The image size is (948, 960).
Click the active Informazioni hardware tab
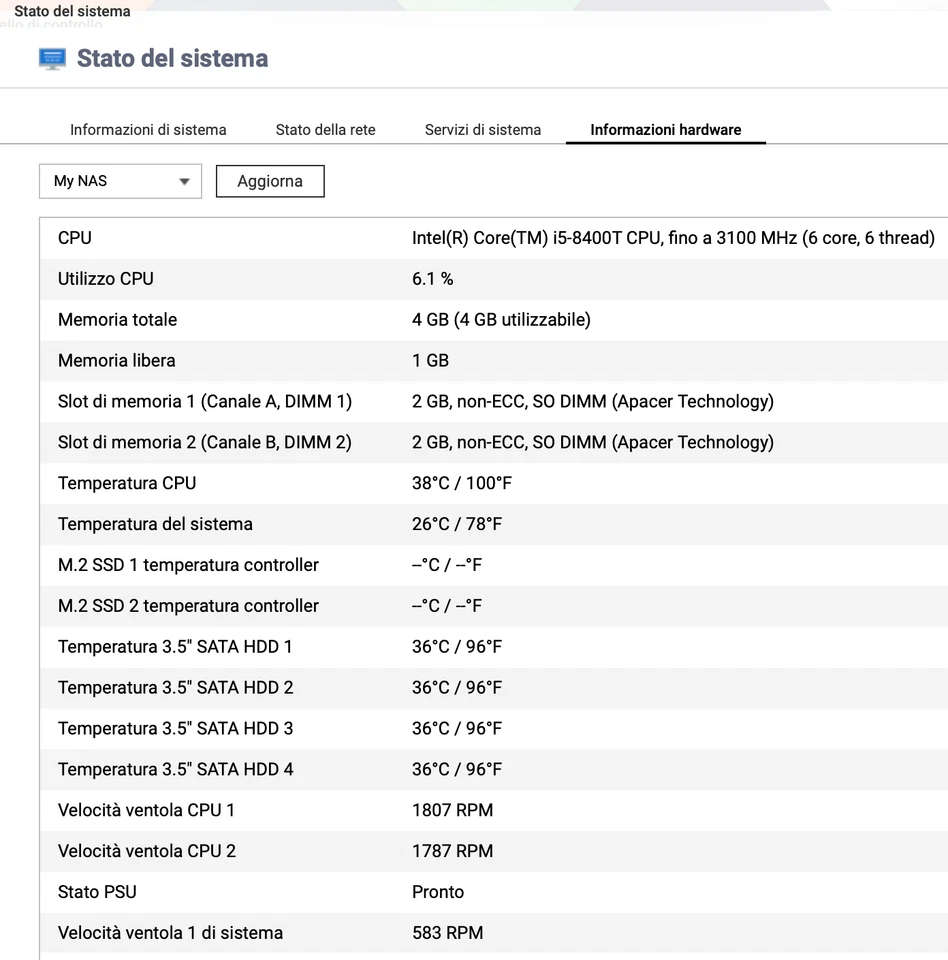tap(666, 129)
